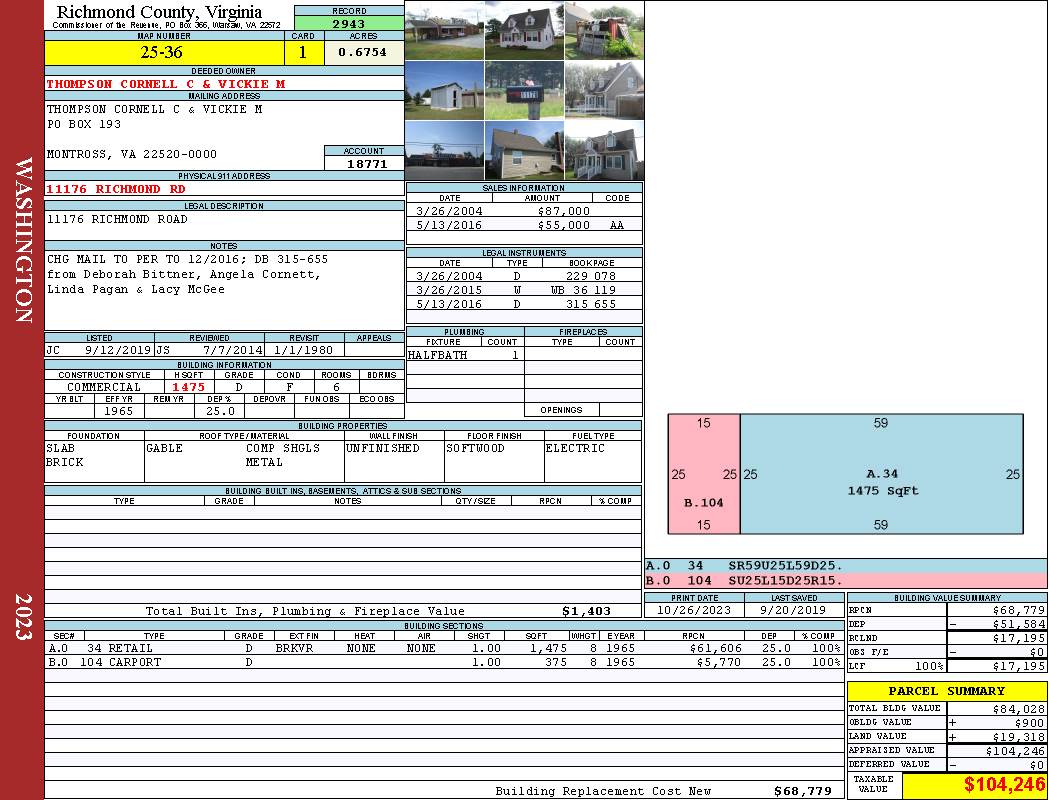
Task: Open the white house with red shutters photo
Action: pyautogui.click(x=524, y=30)
